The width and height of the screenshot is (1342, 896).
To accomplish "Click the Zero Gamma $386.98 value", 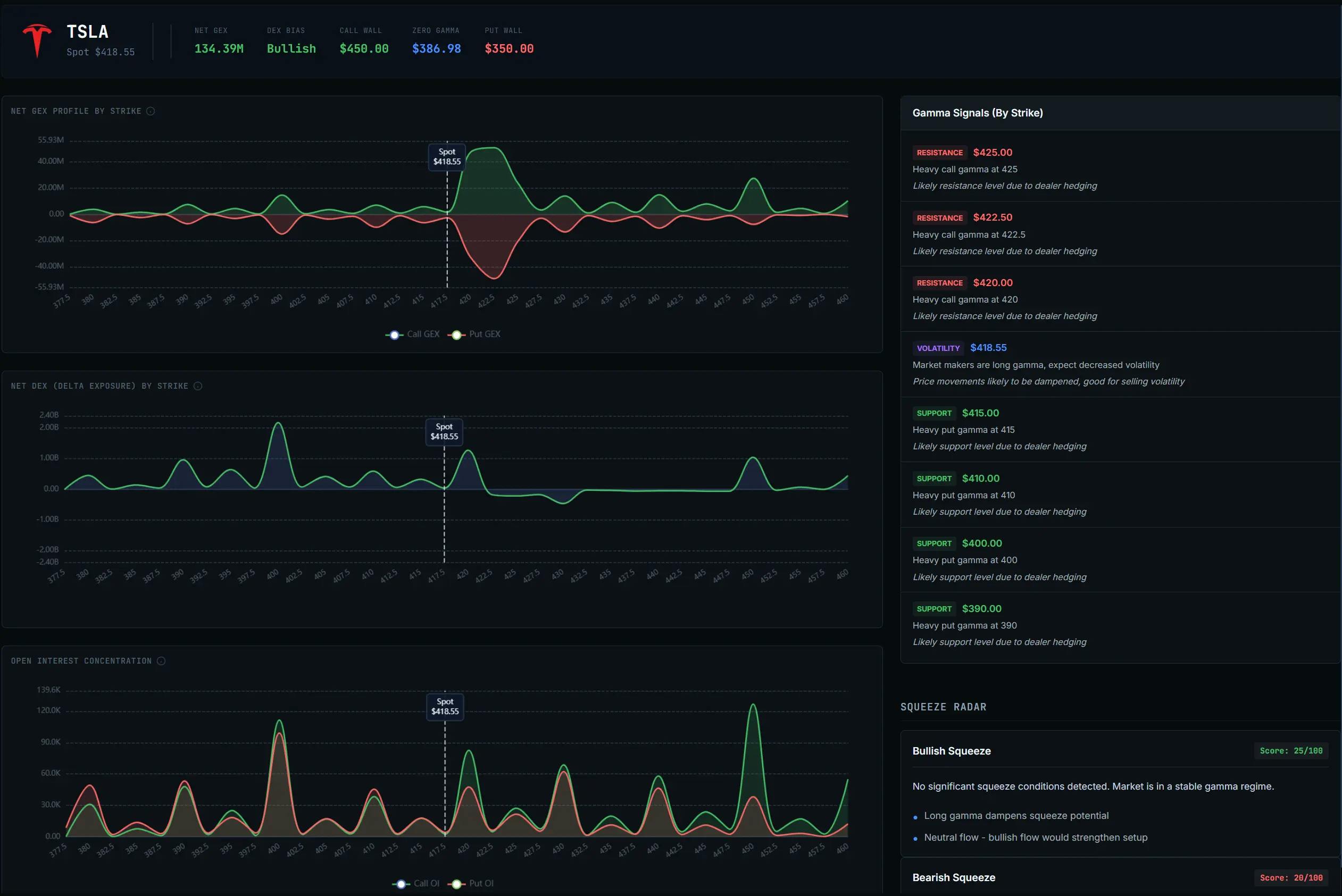I will click(437, 48).
